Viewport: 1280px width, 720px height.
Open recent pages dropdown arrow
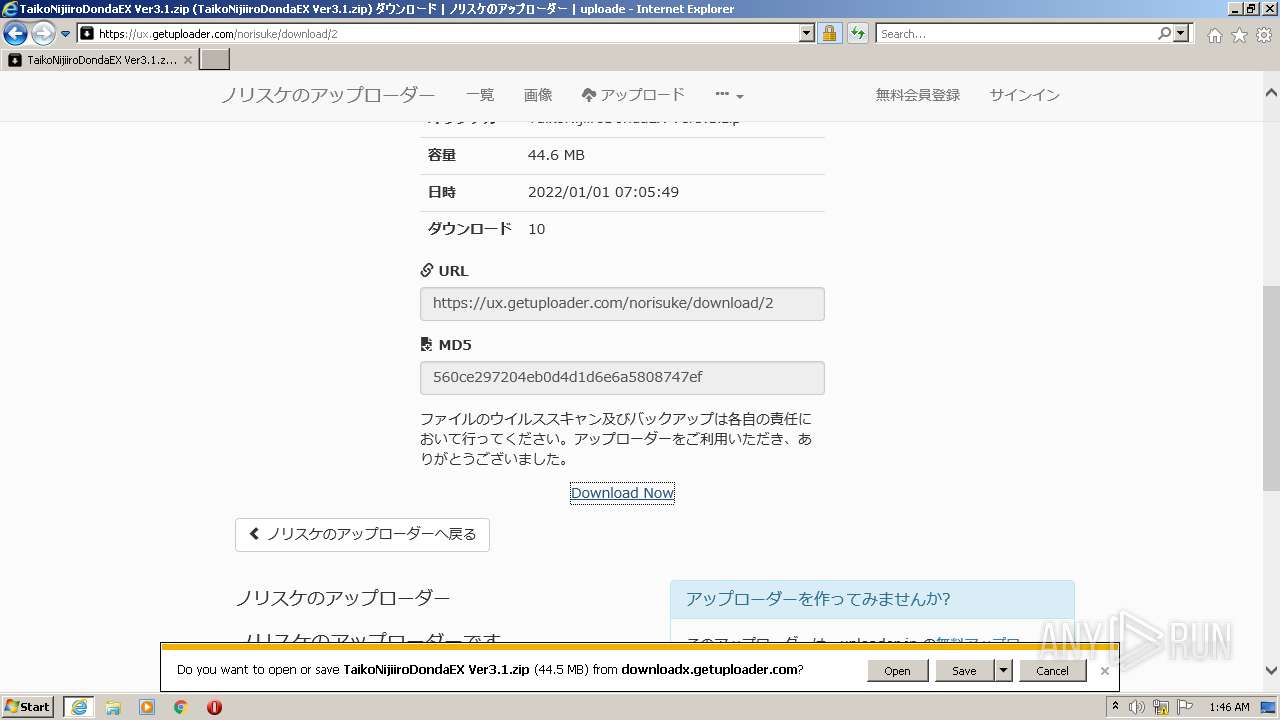coord(66,34)
